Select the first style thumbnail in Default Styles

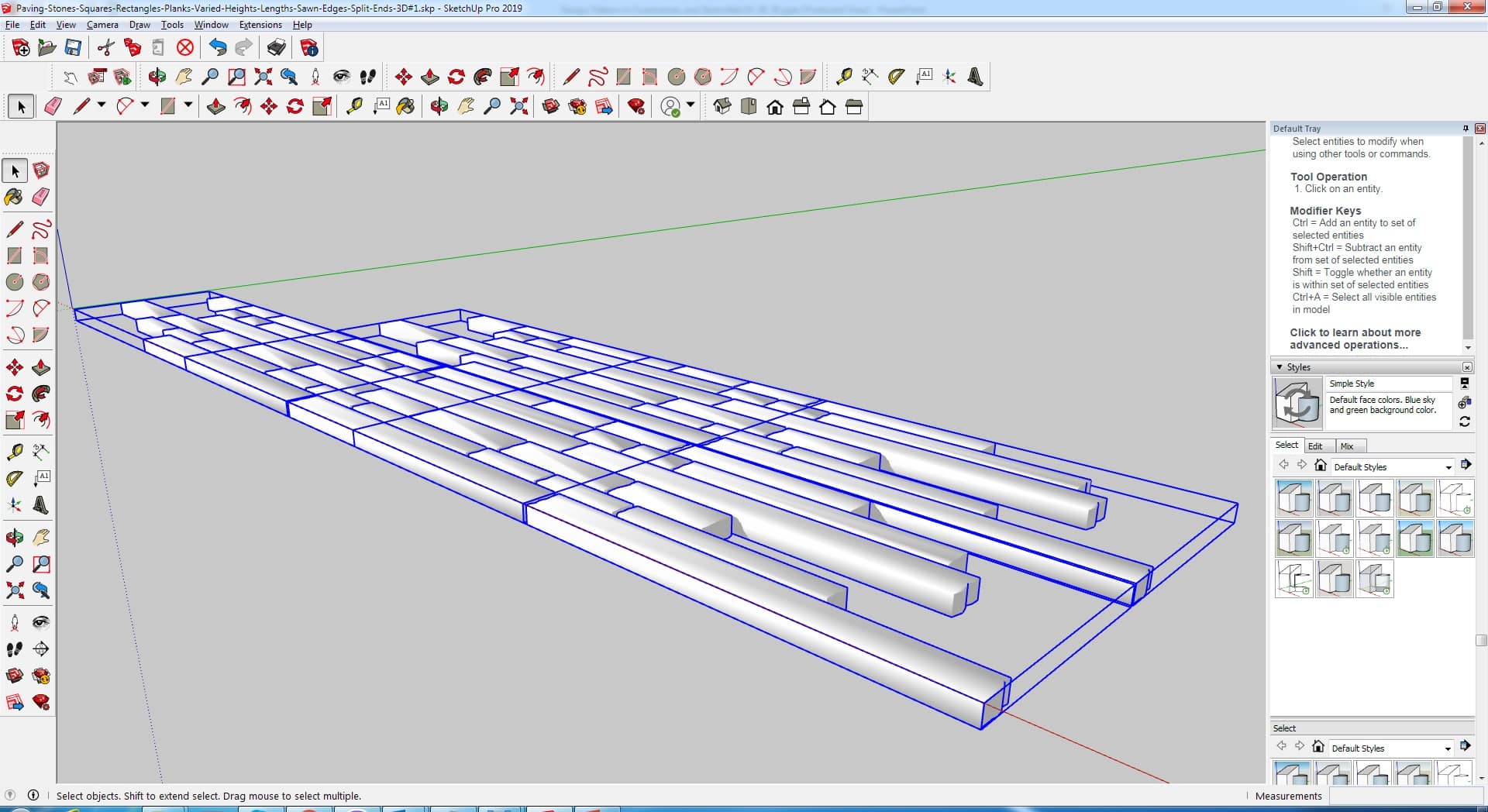(1293, 498)
